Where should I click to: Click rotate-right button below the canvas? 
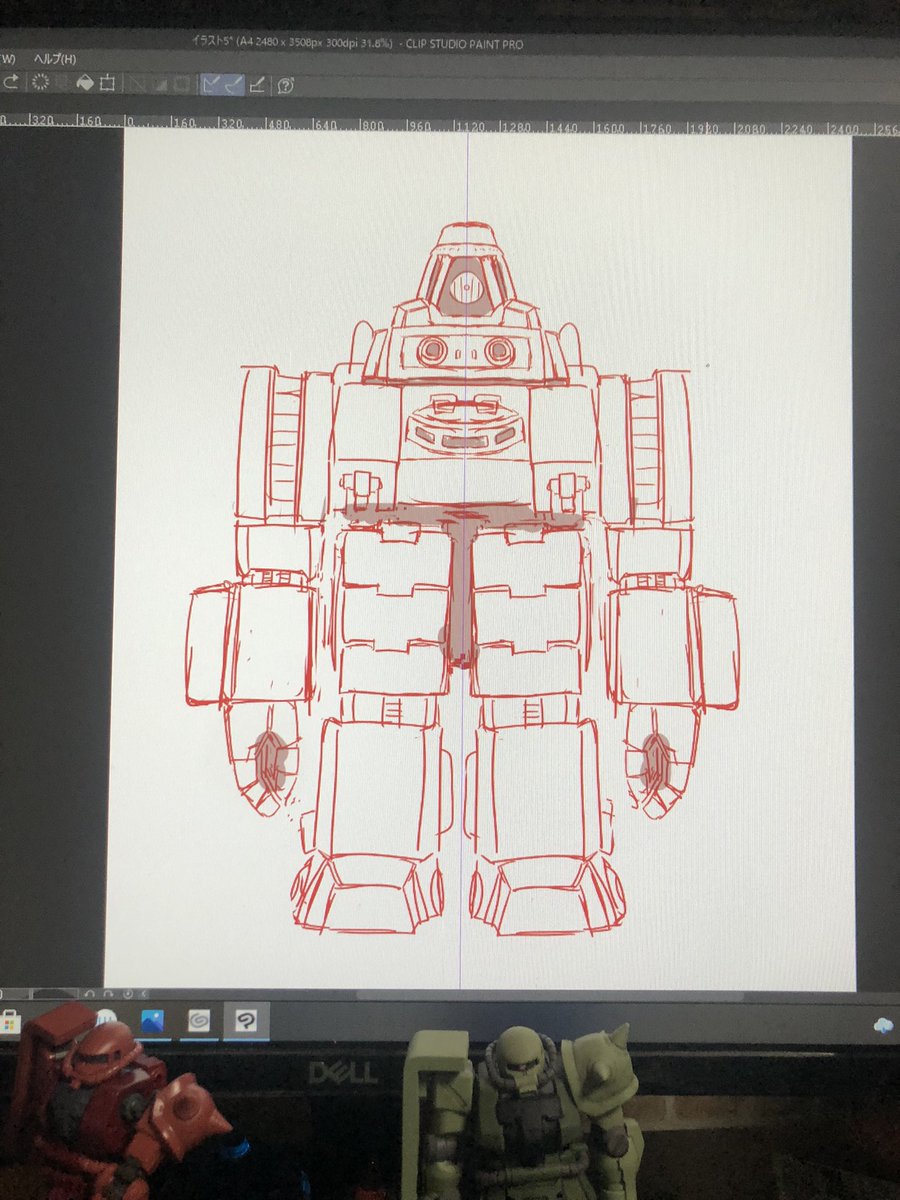(108, 994)
